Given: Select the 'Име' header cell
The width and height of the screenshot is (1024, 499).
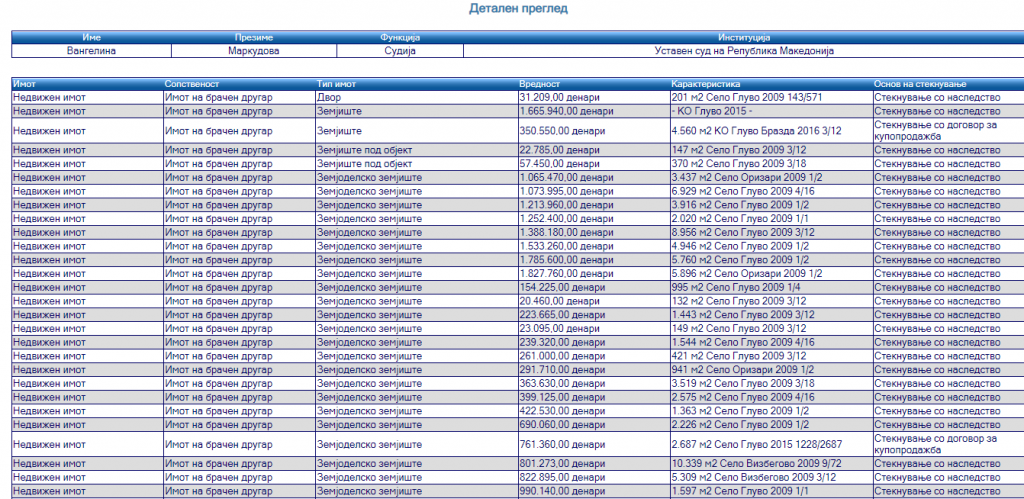Looking at the screenshot, I should [x=91, y=37].
